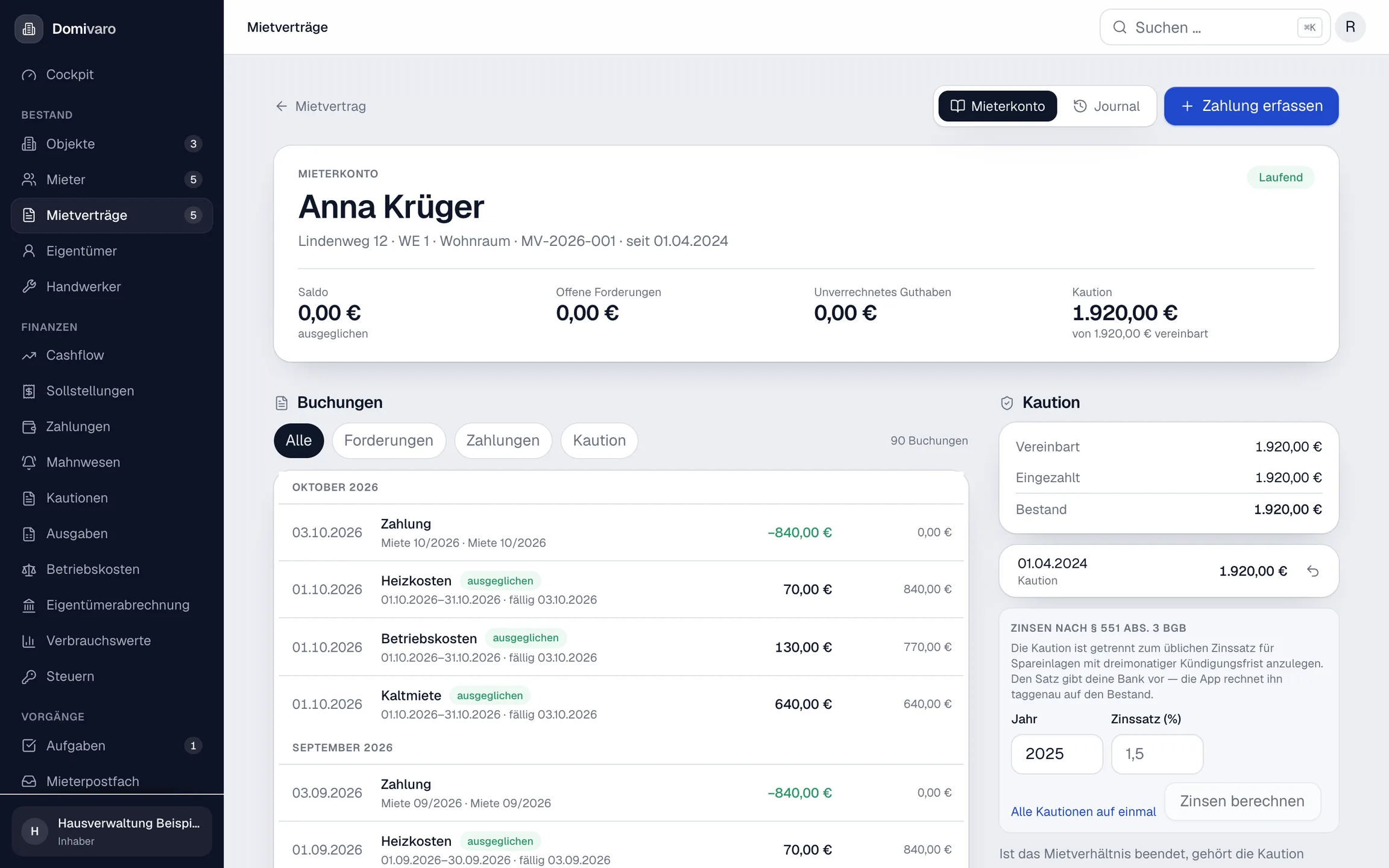Screen dimensions: 1389x868
Task: Open Heizkosten entry dated 01.10.2026
Action: click(621, 590)
